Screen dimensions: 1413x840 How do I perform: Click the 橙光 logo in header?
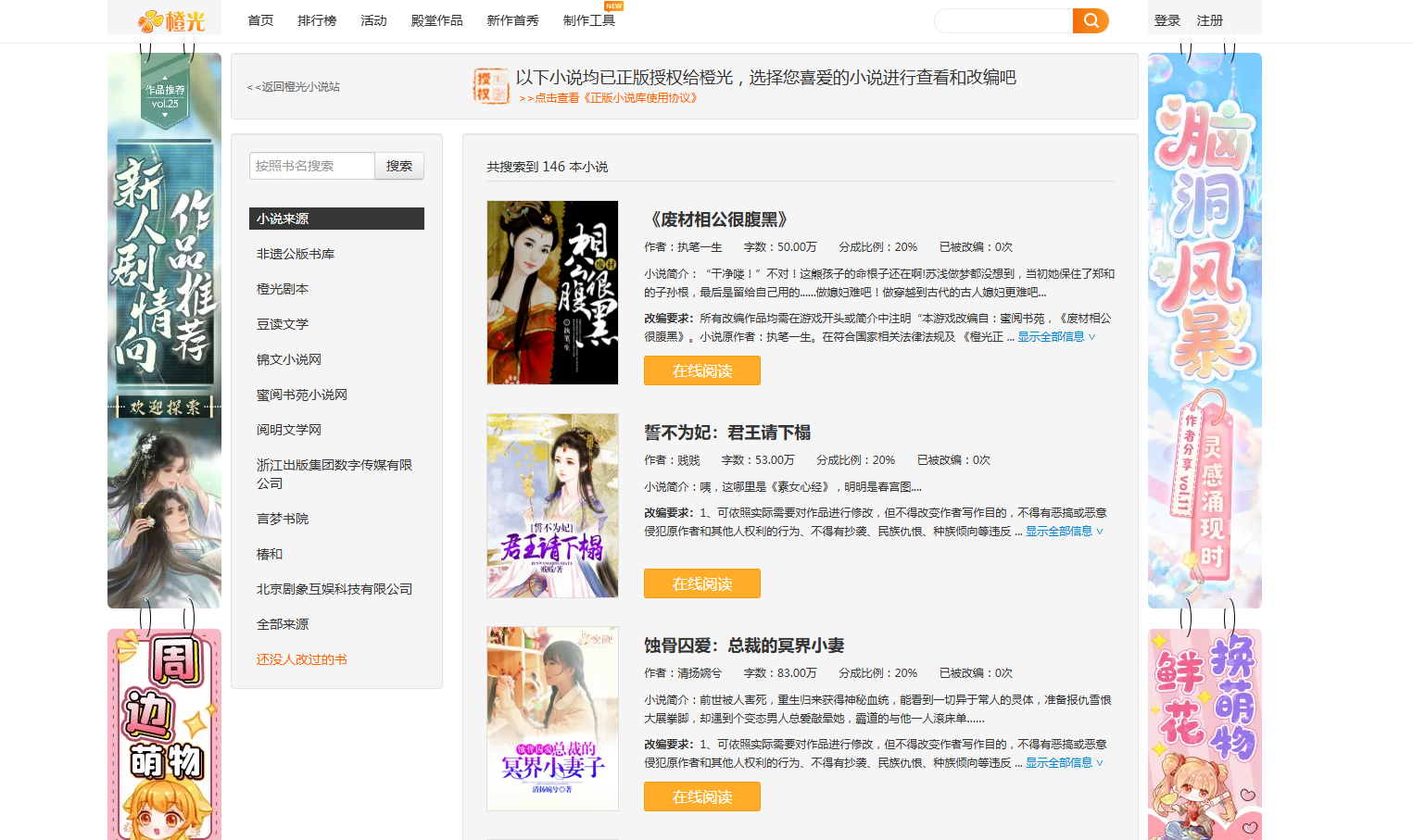(171, 20)
